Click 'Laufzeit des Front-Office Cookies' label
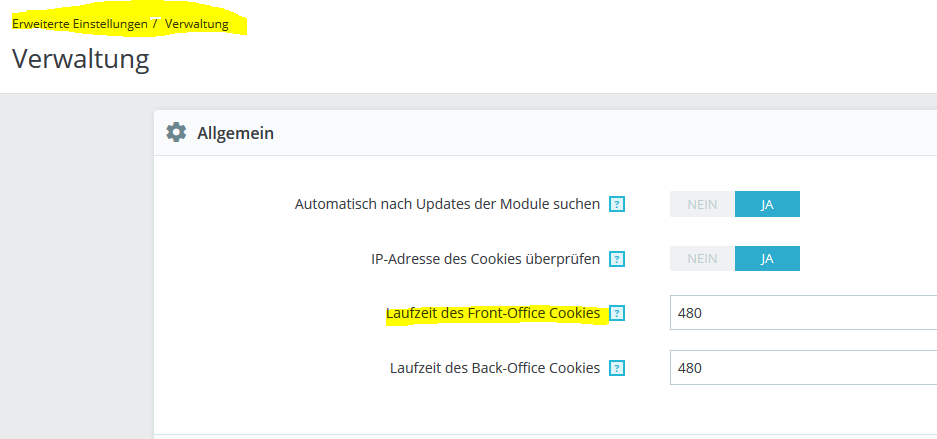 (x=493, y=313)
